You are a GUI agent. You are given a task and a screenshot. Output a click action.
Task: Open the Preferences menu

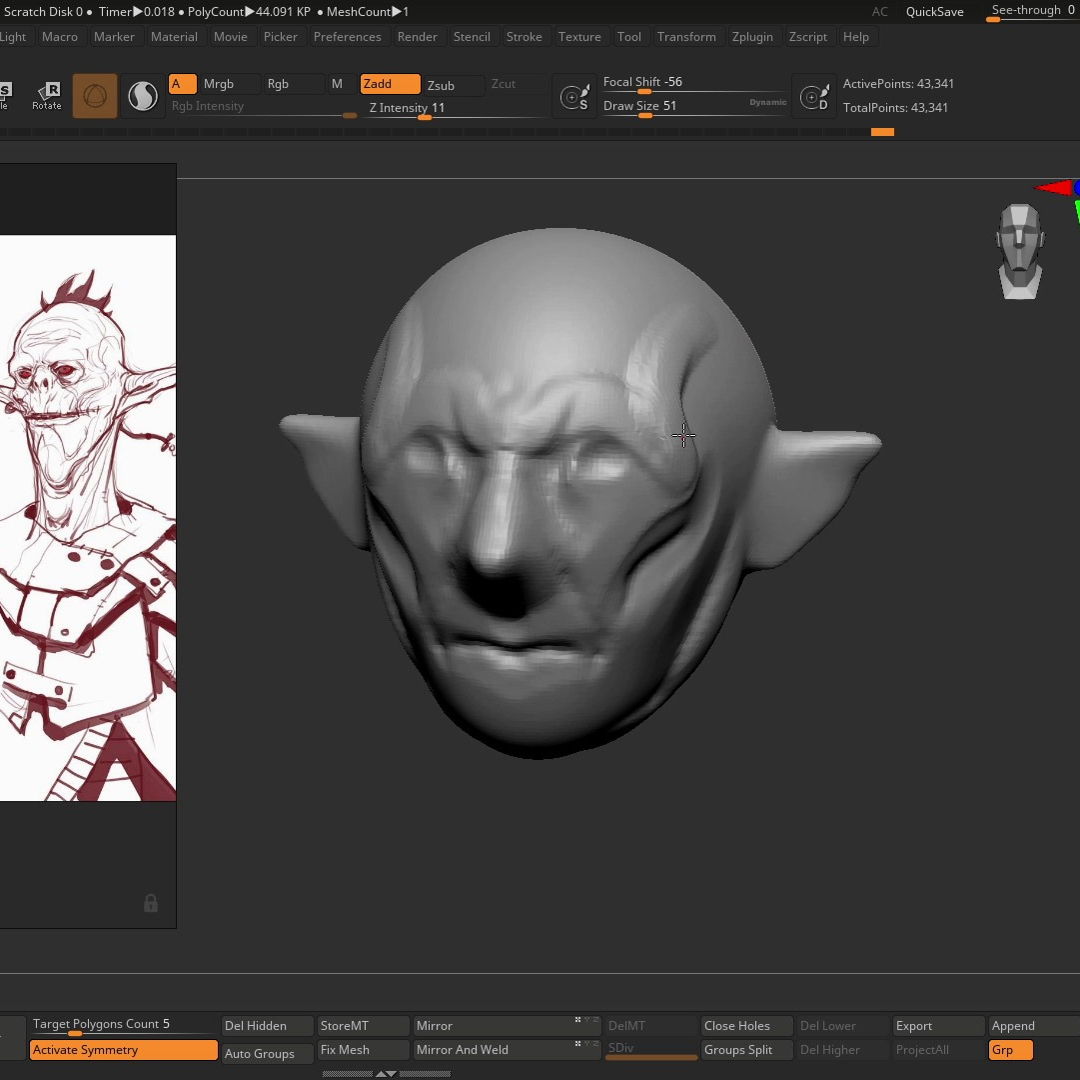pyautogui.click(x=347, y=36)
